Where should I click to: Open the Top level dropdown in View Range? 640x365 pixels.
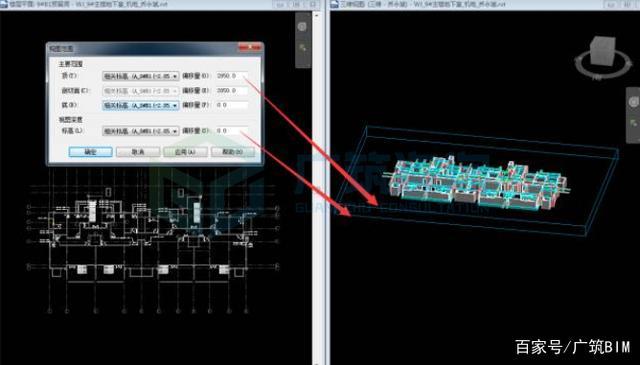tap(140, 76)
